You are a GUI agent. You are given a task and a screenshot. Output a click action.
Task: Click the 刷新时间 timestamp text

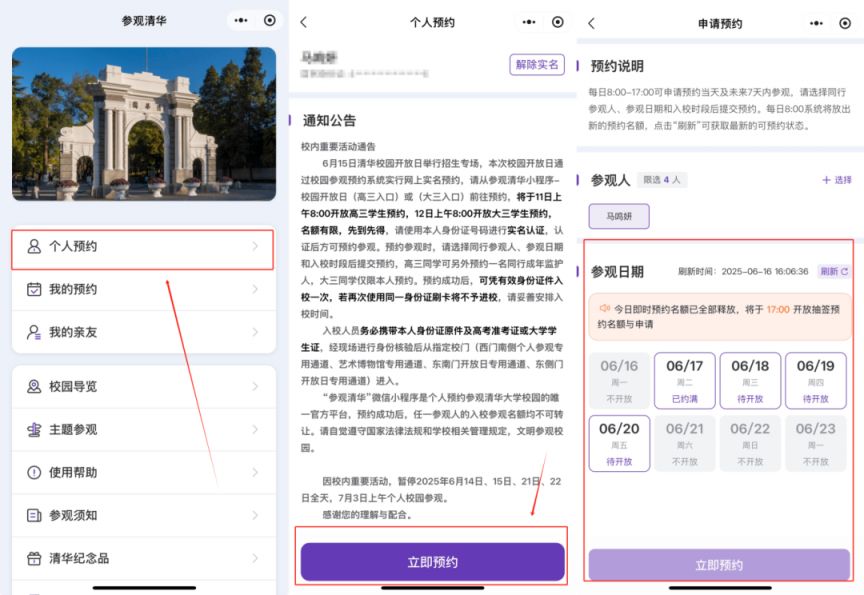click(743, 271)
